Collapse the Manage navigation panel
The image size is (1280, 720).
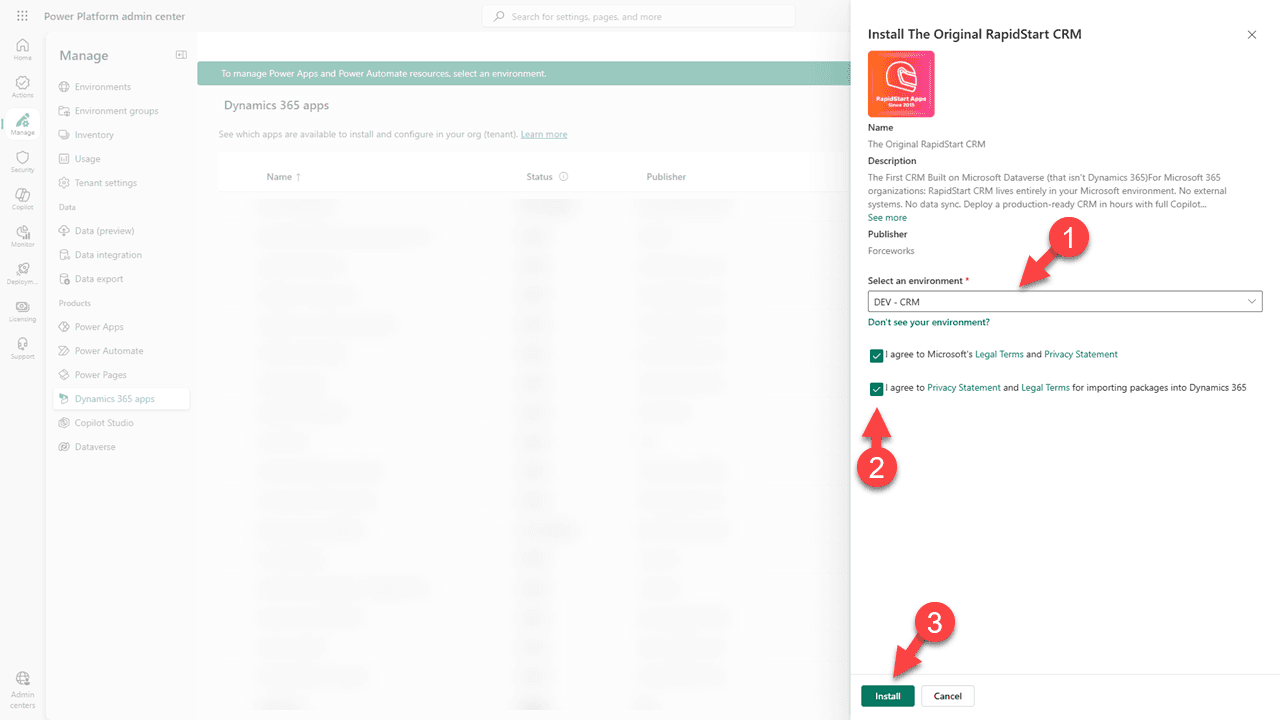pos(181,55)
